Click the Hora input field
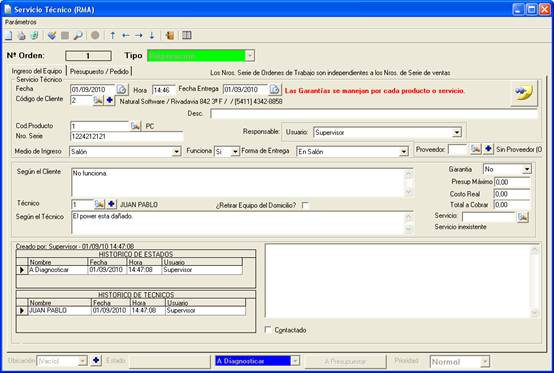The height and width of the screenshot is (373, 554). pos(164,90)
